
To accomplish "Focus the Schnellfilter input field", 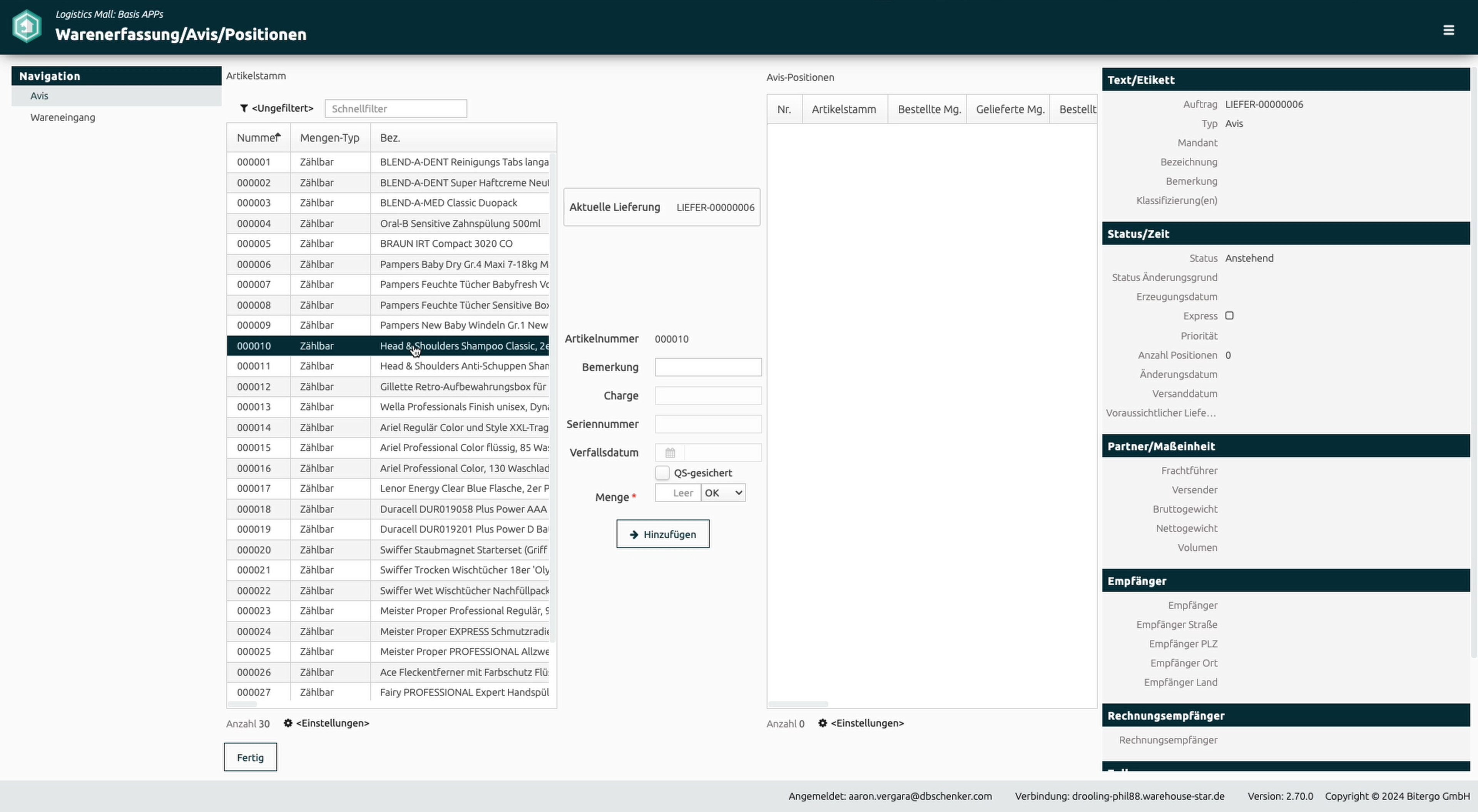I will point(396,109).
